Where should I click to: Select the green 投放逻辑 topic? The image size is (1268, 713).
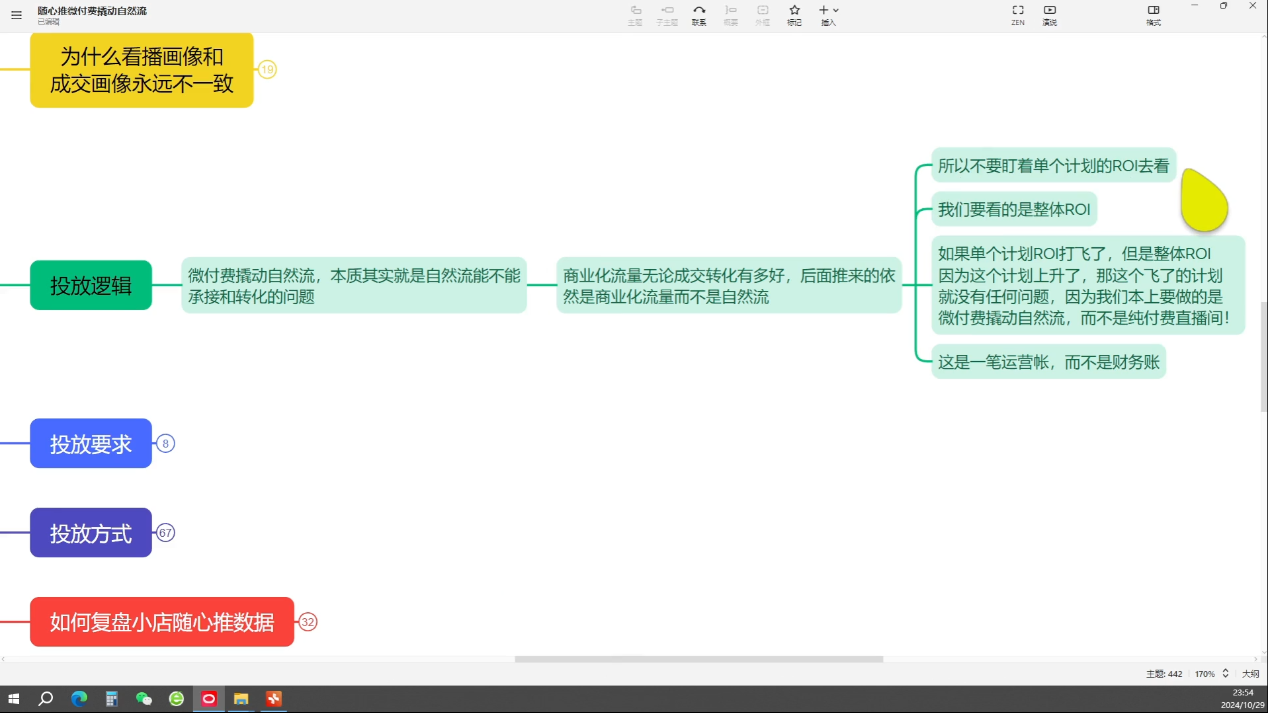[91, 286]
